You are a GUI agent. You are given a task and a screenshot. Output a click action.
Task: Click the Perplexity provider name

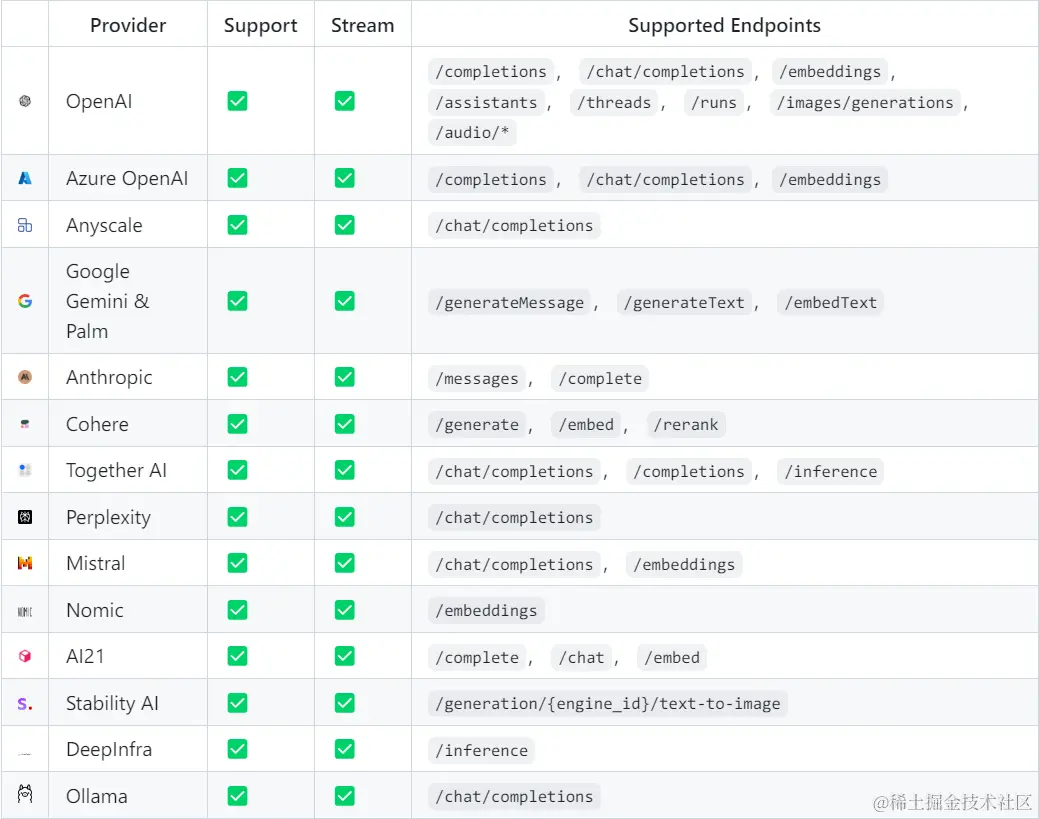(108, 518)
